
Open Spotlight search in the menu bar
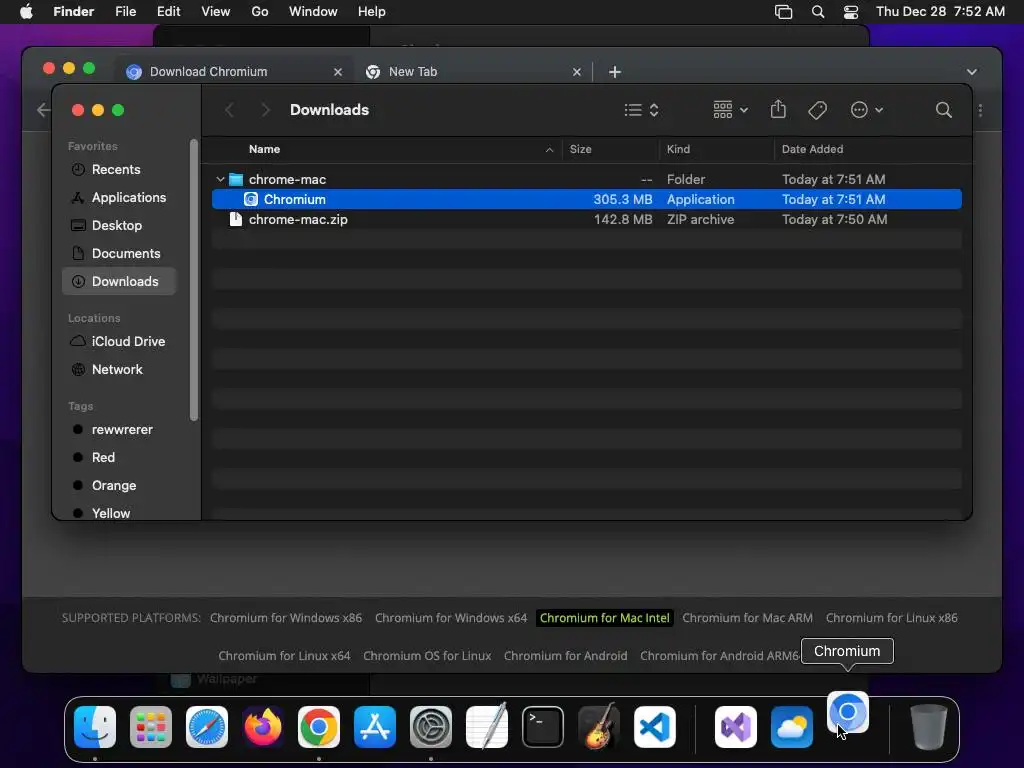[818, 12]
